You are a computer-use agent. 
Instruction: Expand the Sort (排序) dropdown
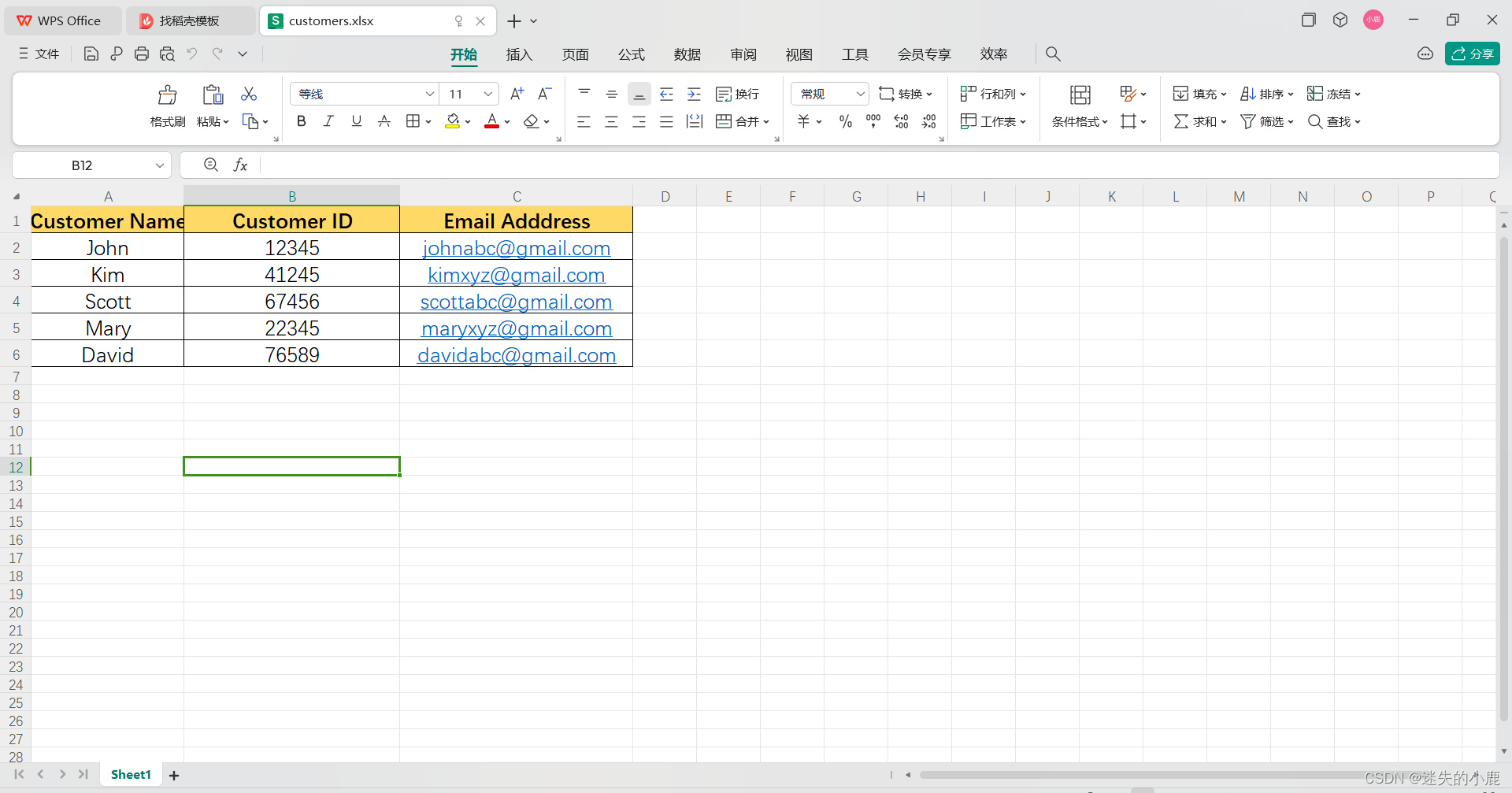[1291, 94]
